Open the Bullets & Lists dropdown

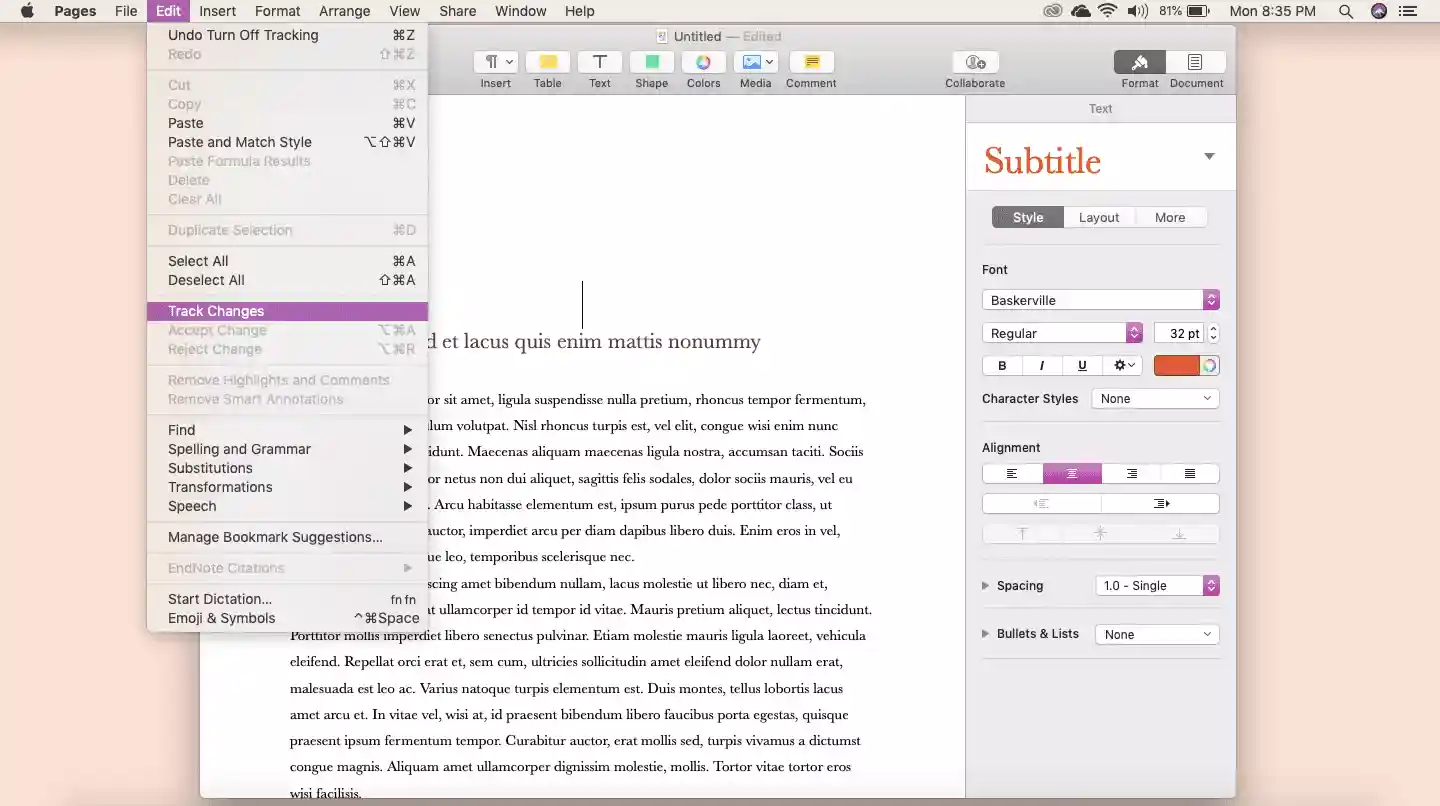1157,634
